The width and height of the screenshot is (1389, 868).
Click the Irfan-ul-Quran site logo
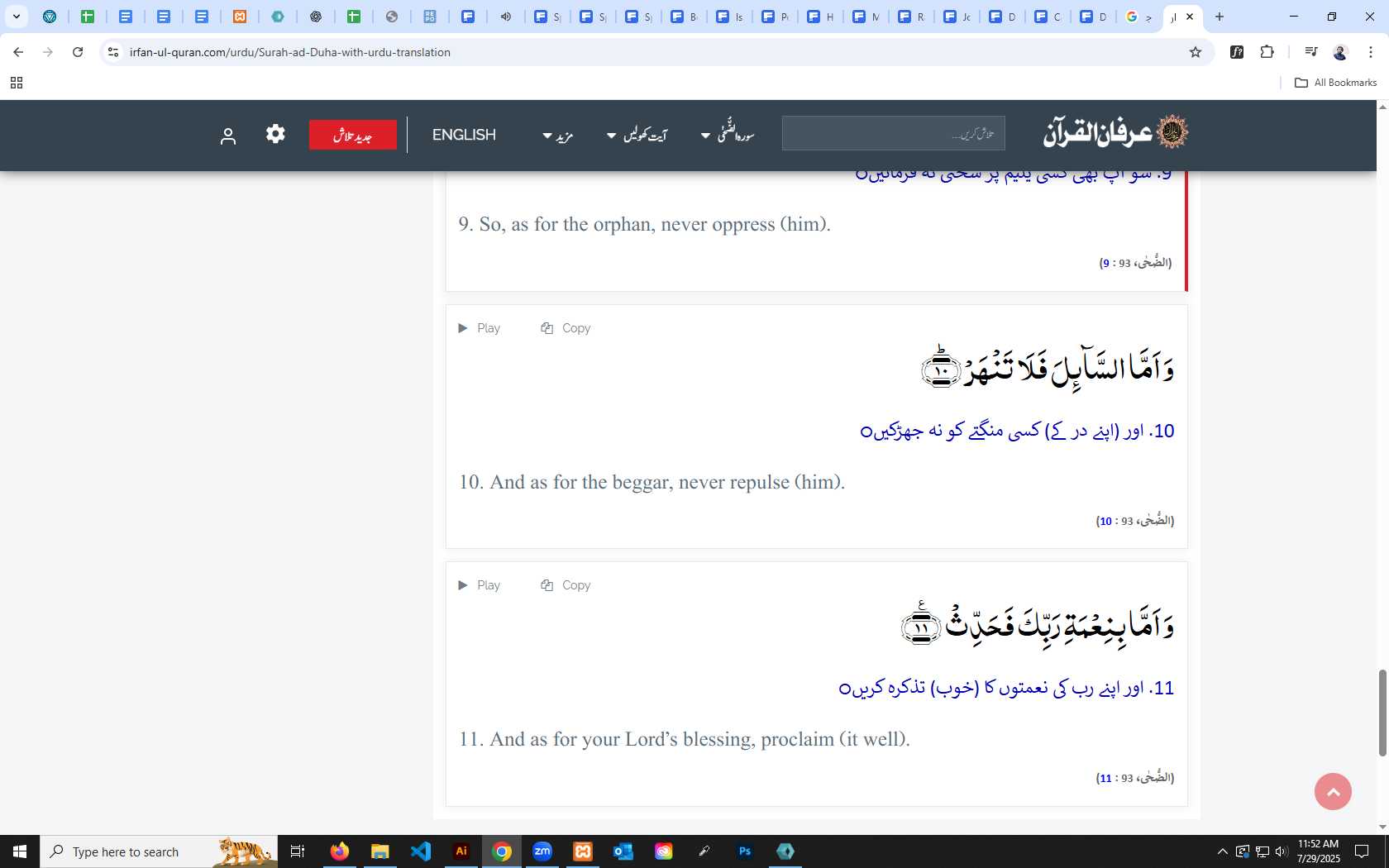pos(1115,132)
